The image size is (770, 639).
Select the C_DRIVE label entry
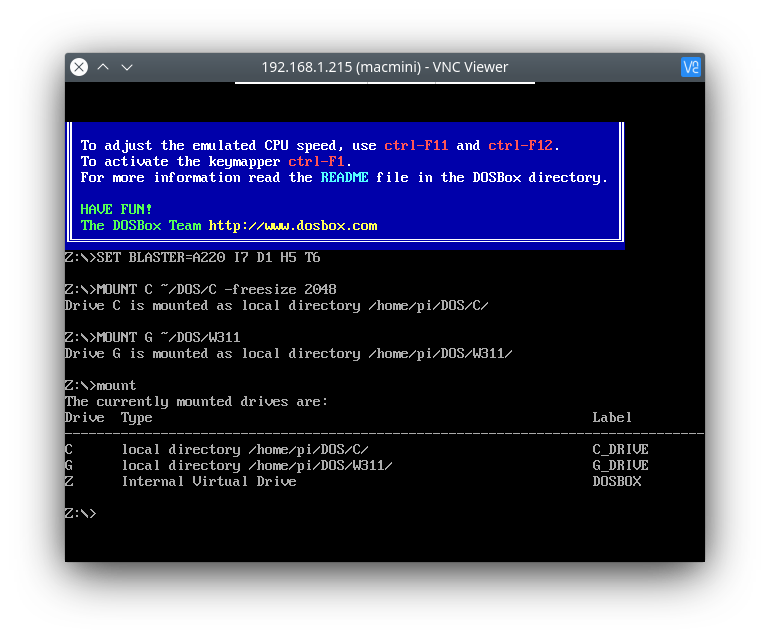pos(620,450)
